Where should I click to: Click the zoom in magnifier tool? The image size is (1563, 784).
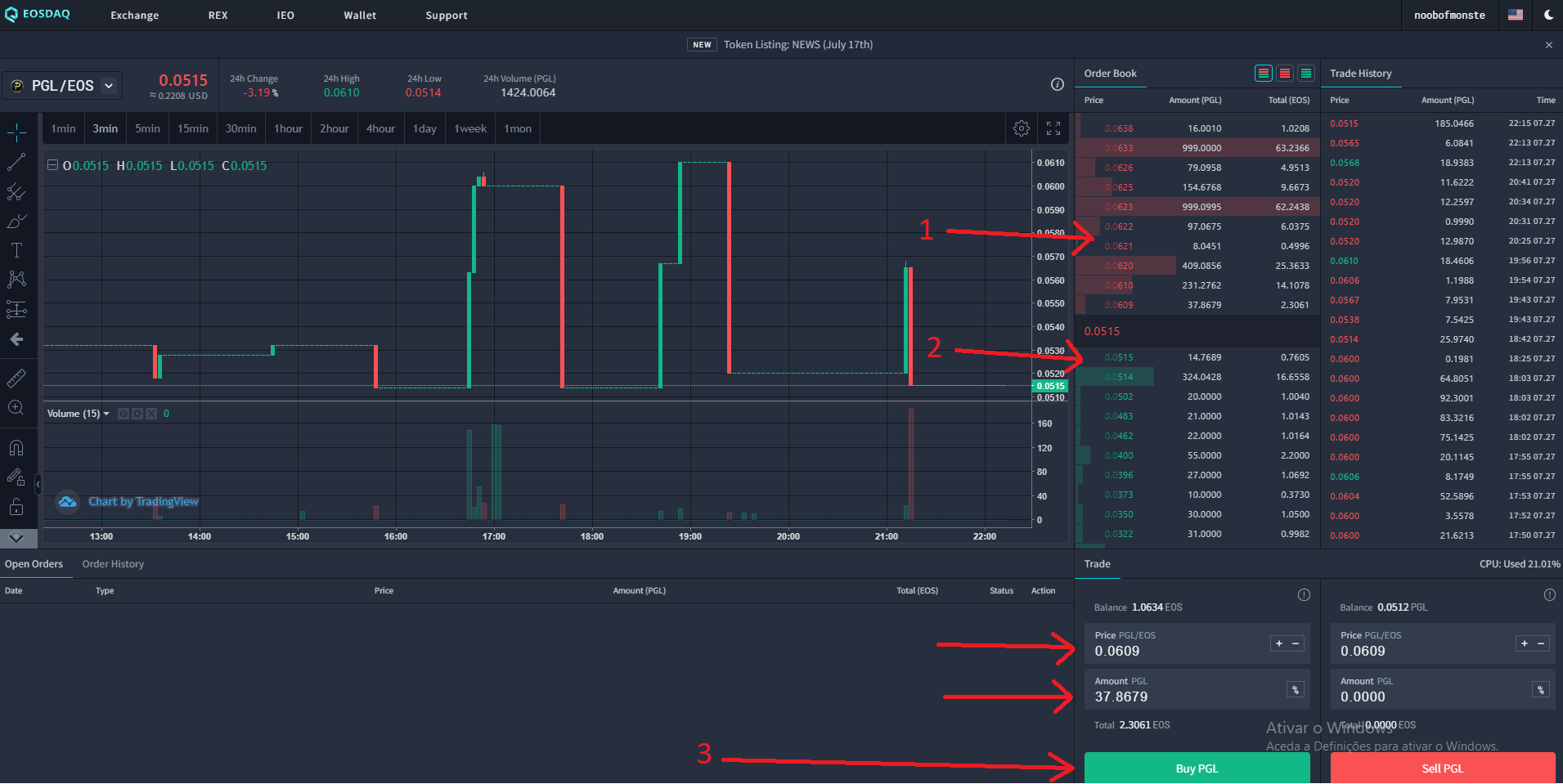16,407
